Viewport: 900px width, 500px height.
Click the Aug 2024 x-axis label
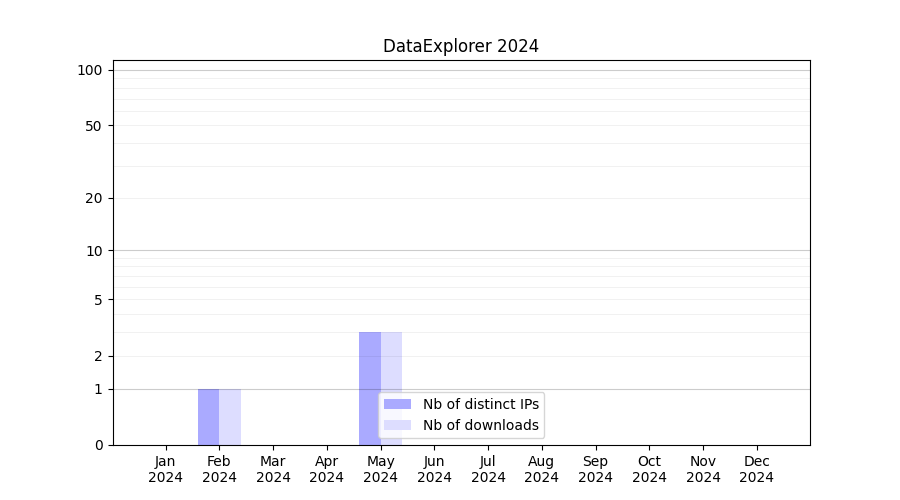(541, 469)
